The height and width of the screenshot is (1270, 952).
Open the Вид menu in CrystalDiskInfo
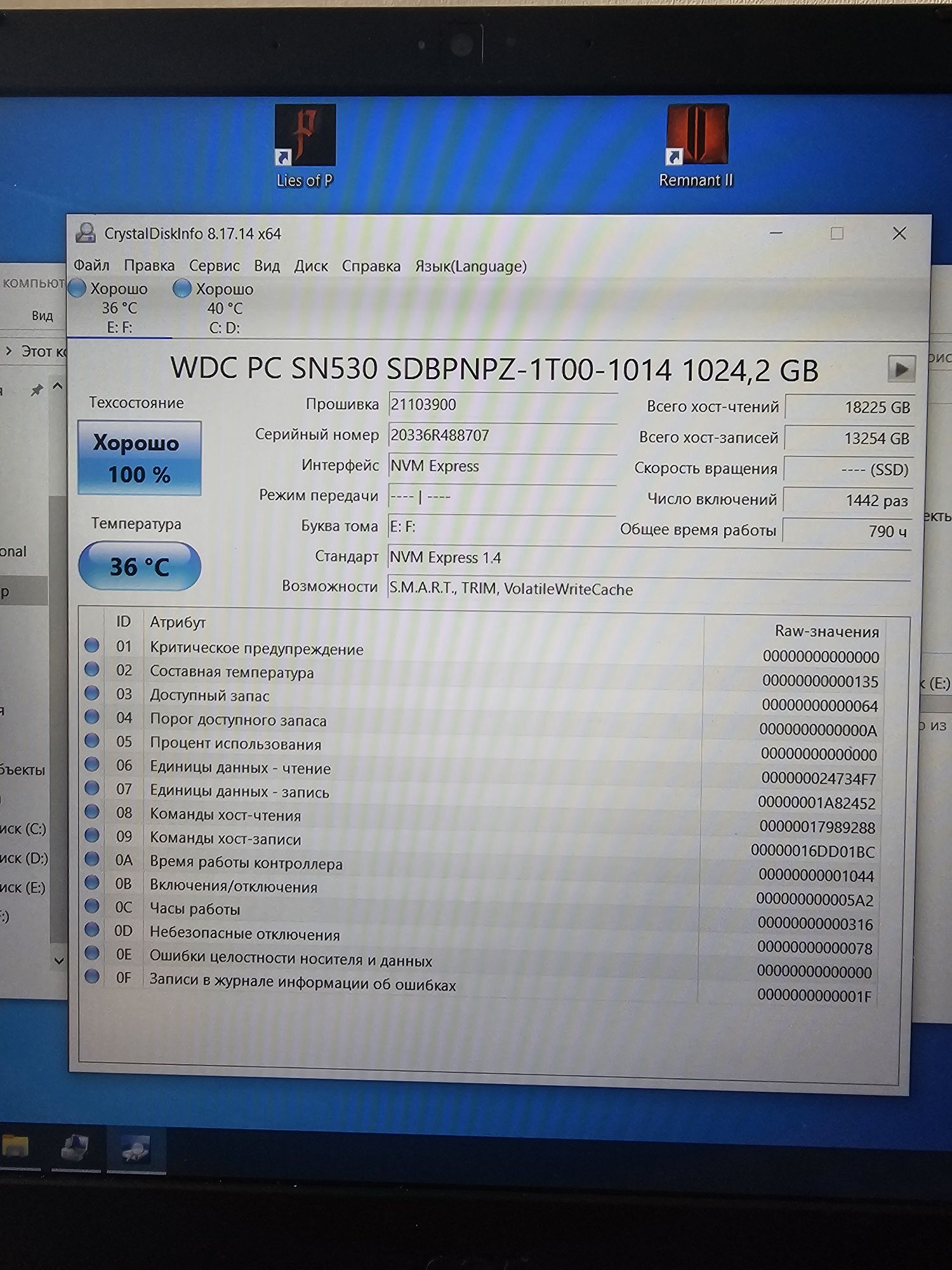tap(267, 265)
